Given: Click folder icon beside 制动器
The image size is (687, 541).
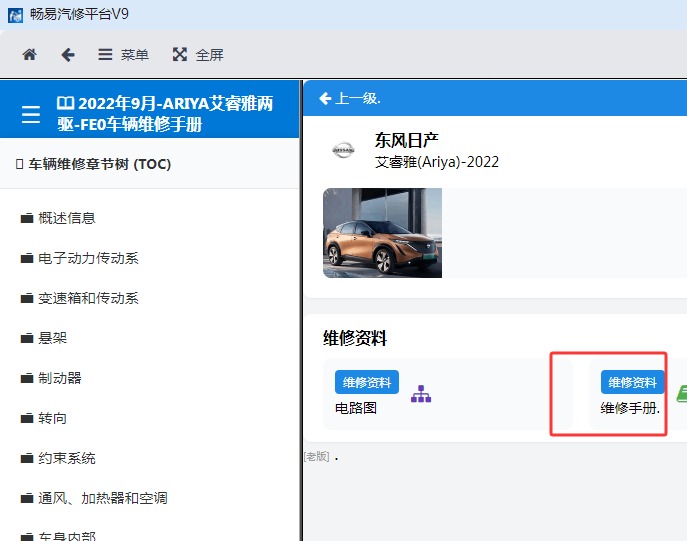Looking at the screenshot, I should pos(27,378).
